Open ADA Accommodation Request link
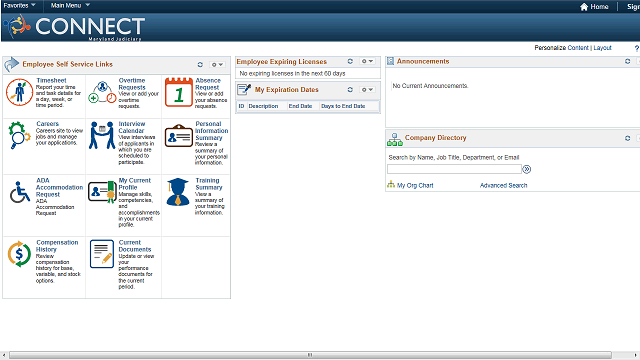The width and height of the screenshot is (640, 360). pyautogui.click(x=59, y=187)
